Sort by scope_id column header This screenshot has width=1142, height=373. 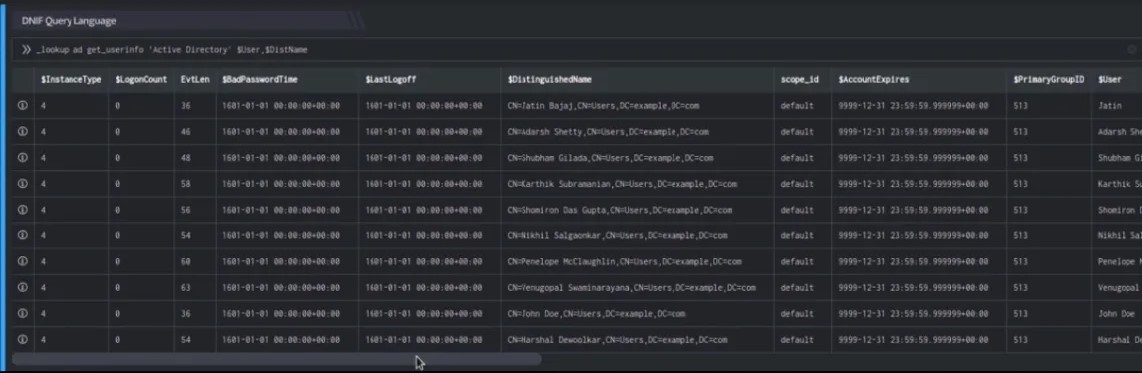(800, 79)
